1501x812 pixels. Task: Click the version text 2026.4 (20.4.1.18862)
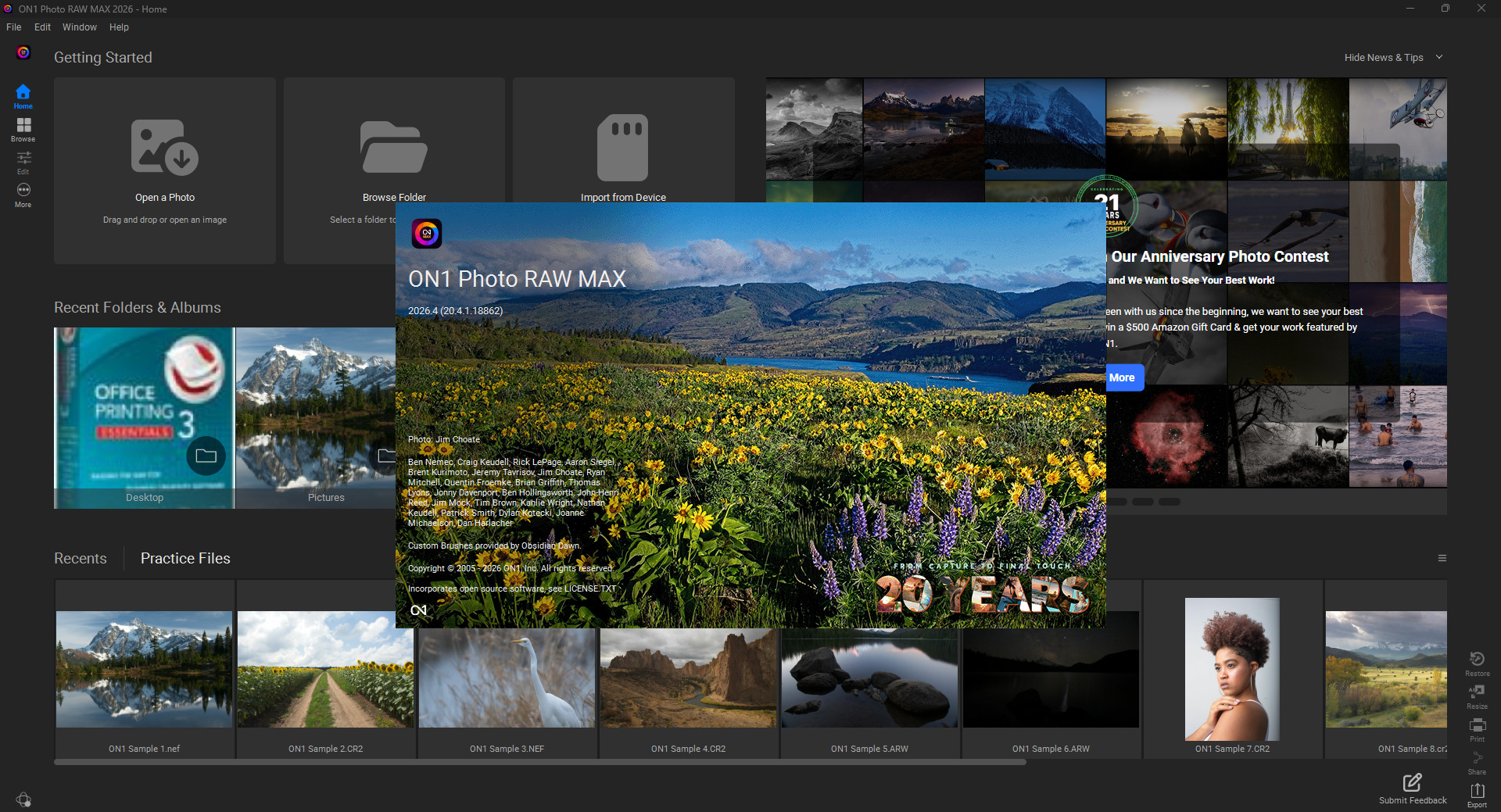click(456, 311)
